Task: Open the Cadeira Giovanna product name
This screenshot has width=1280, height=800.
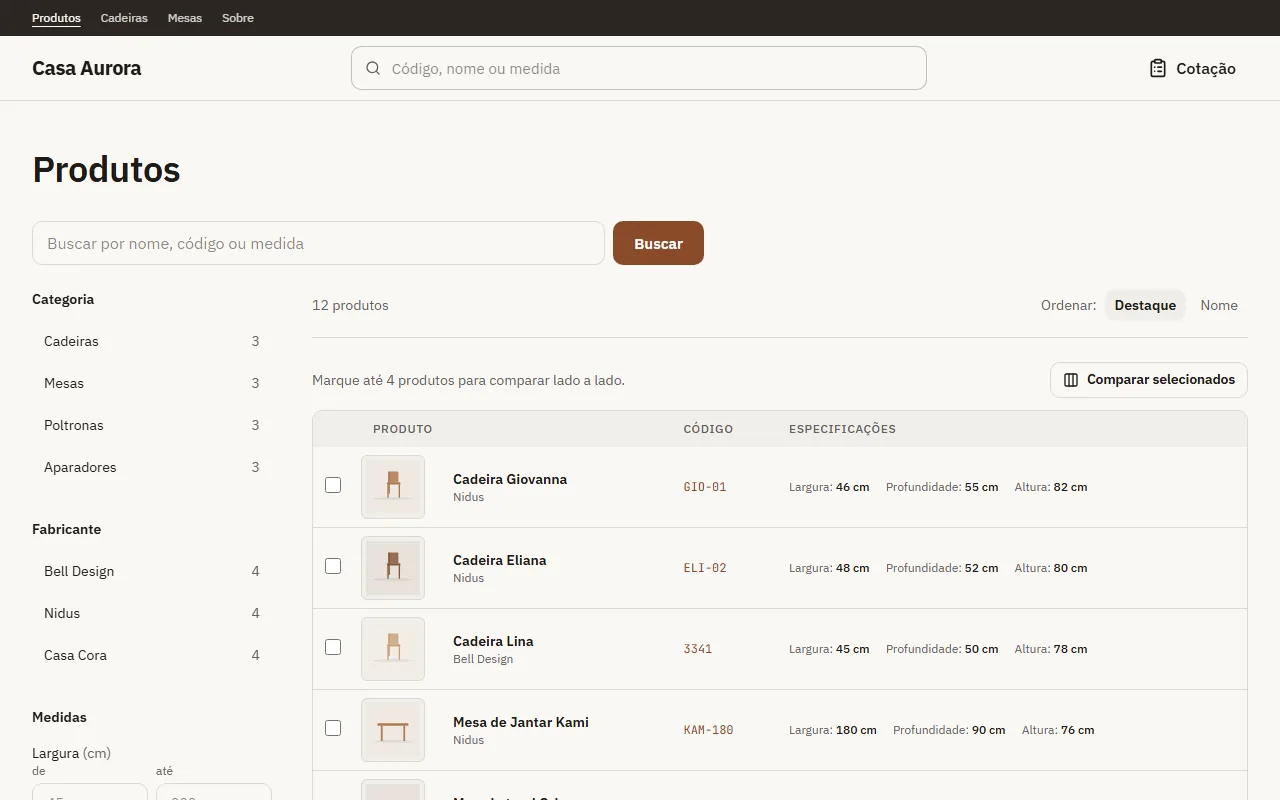Action: (510, 479)
